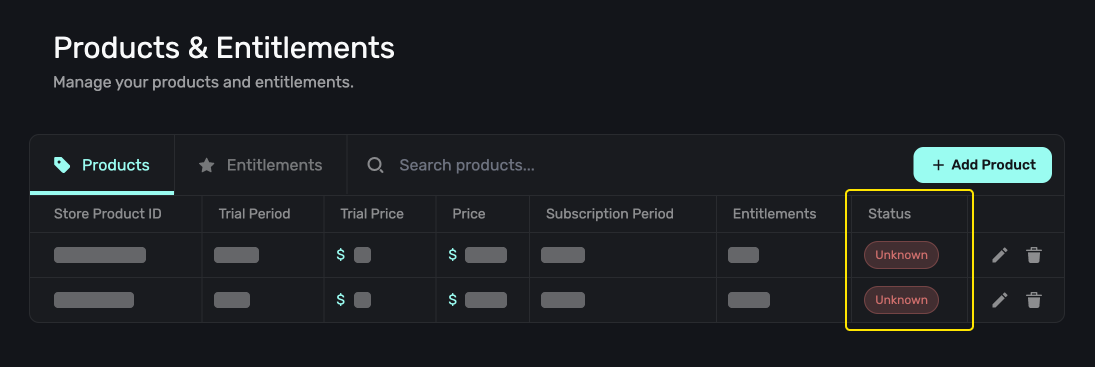Click the Entitlements column header
1095x367 pixels.
tap(774, 214)
